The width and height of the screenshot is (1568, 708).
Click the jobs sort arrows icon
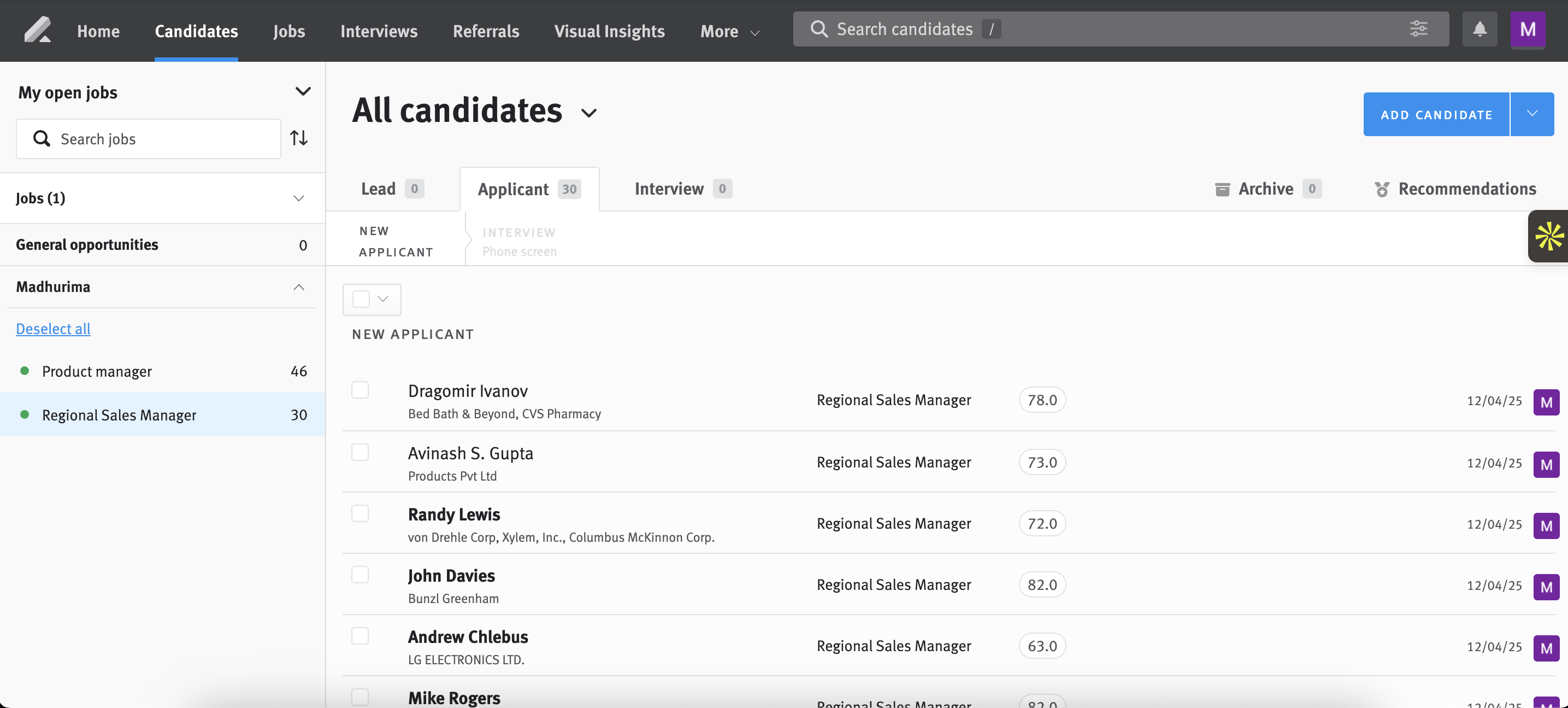299,138
